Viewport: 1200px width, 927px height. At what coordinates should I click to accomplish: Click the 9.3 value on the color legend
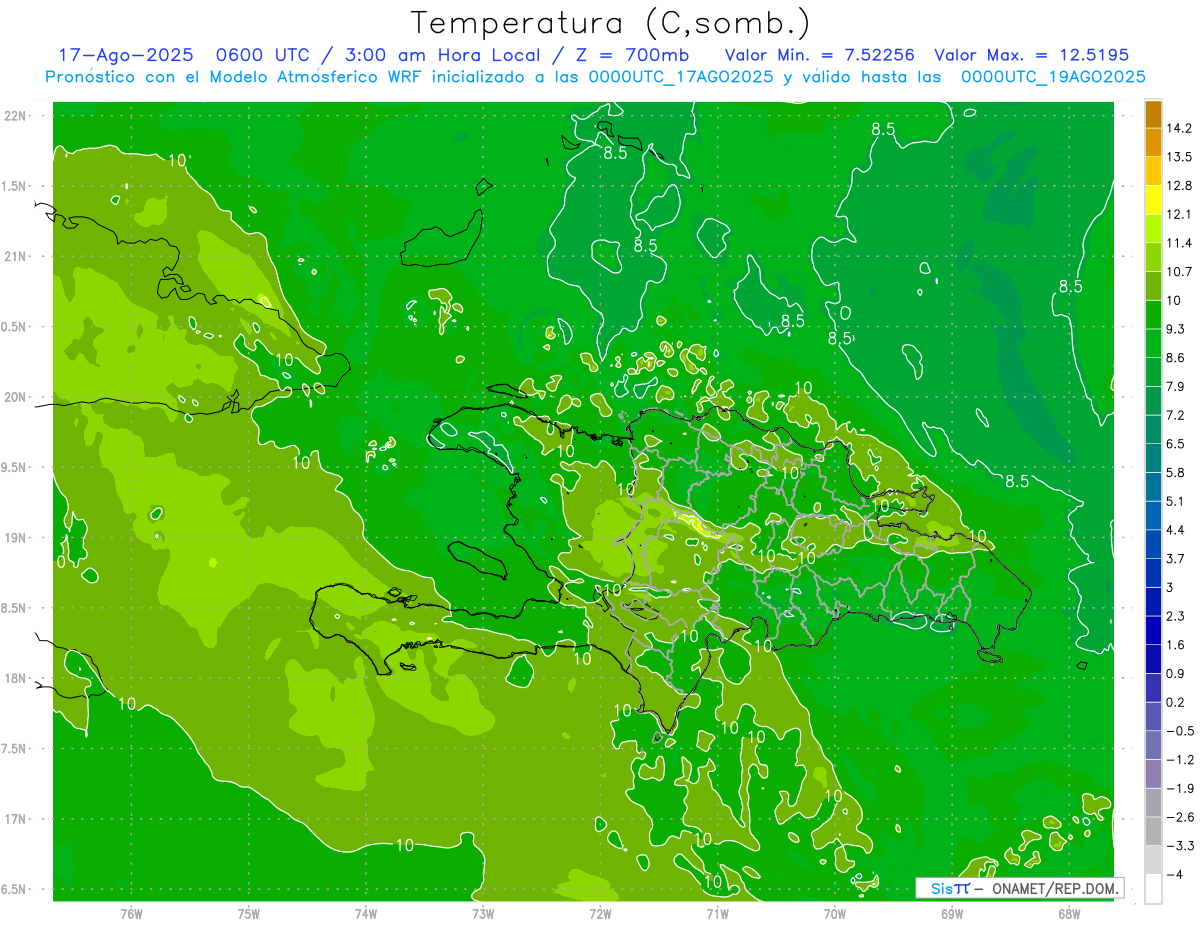pyautogui.click(x=1175, y=329)
